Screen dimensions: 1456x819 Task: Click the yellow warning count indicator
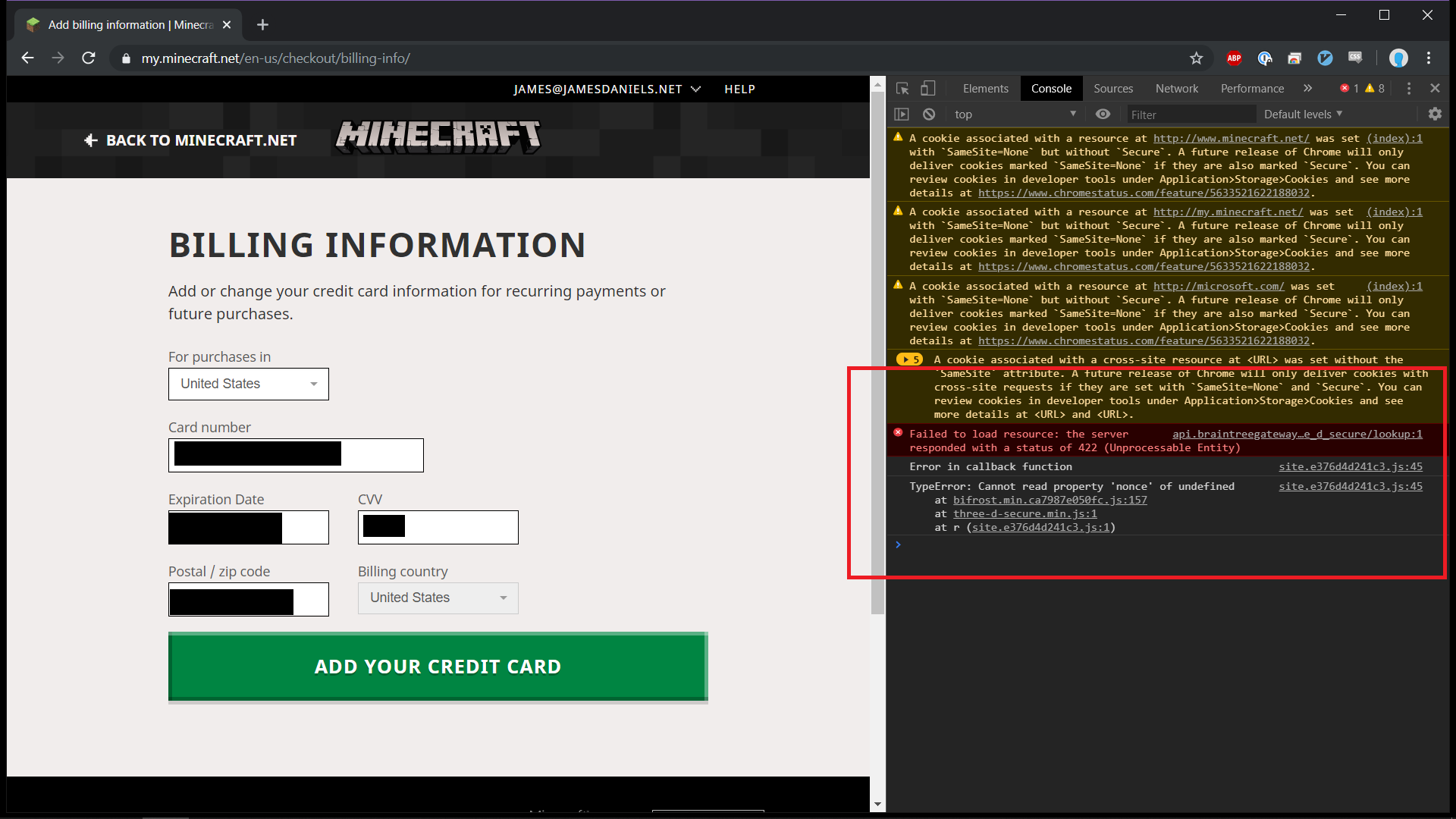tap(1375, 89)
